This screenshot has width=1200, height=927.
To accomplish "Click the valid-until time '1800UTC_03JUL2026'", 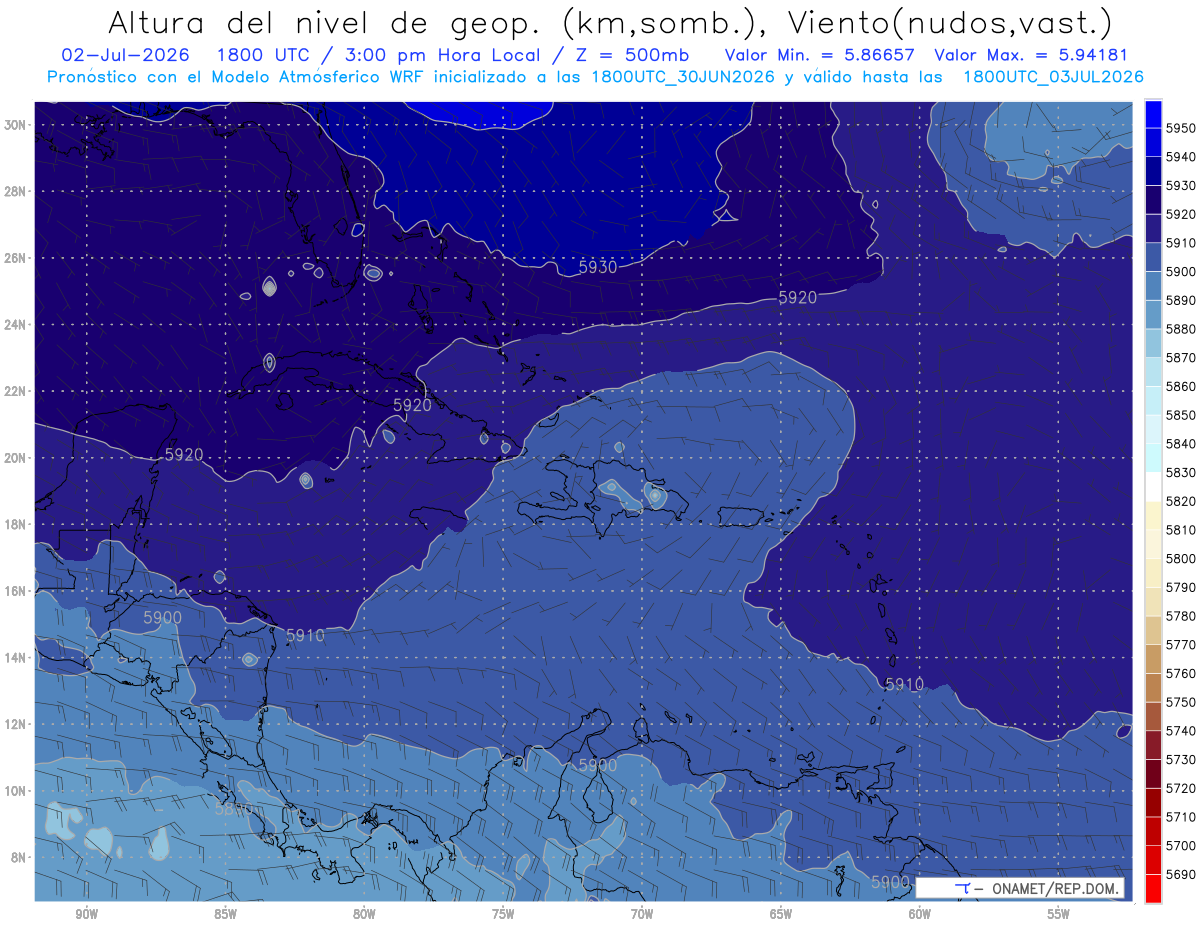I will (1053, 77).
